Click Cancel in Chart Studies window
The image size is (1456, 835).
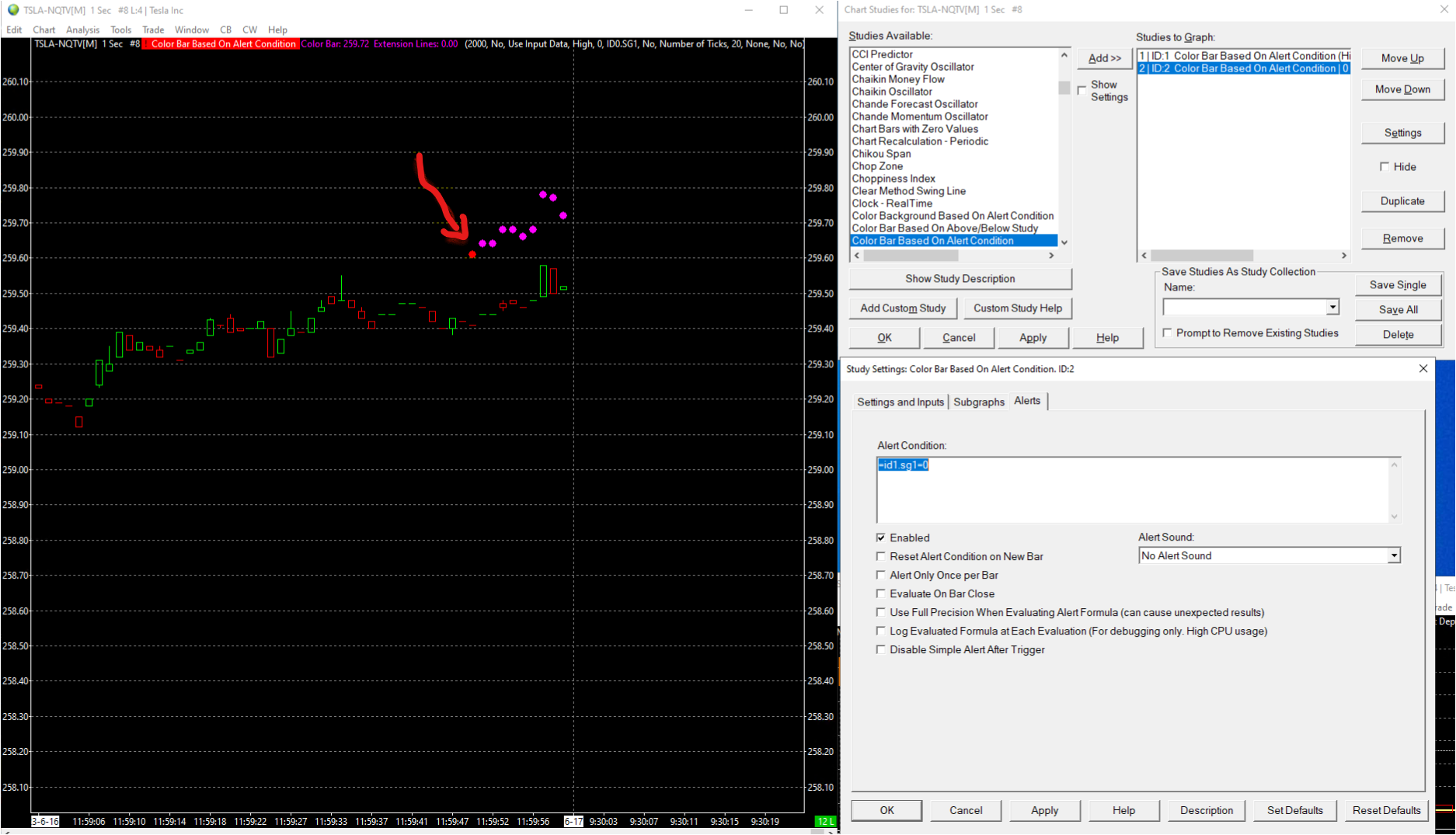958,338
